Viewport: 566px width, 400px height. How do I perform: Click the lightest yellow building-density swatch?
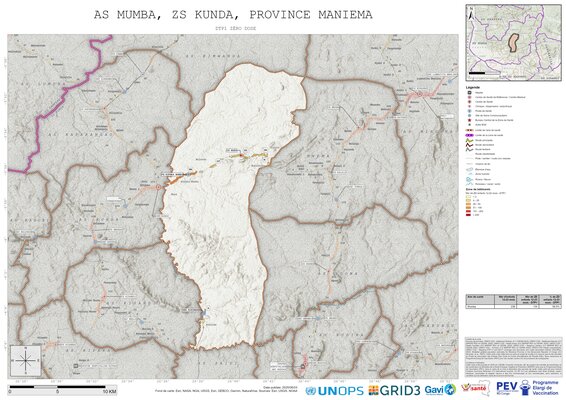[469, 197]
